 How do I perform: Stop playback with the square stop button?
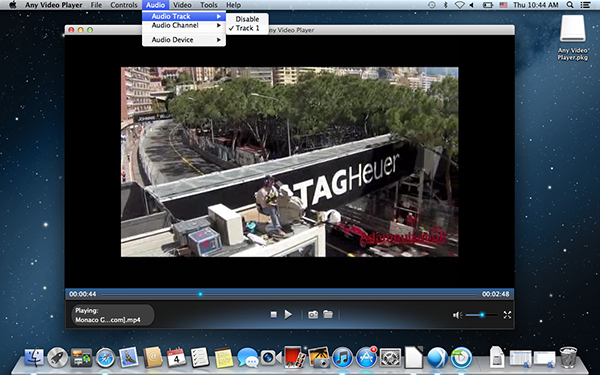pos(274,315)
